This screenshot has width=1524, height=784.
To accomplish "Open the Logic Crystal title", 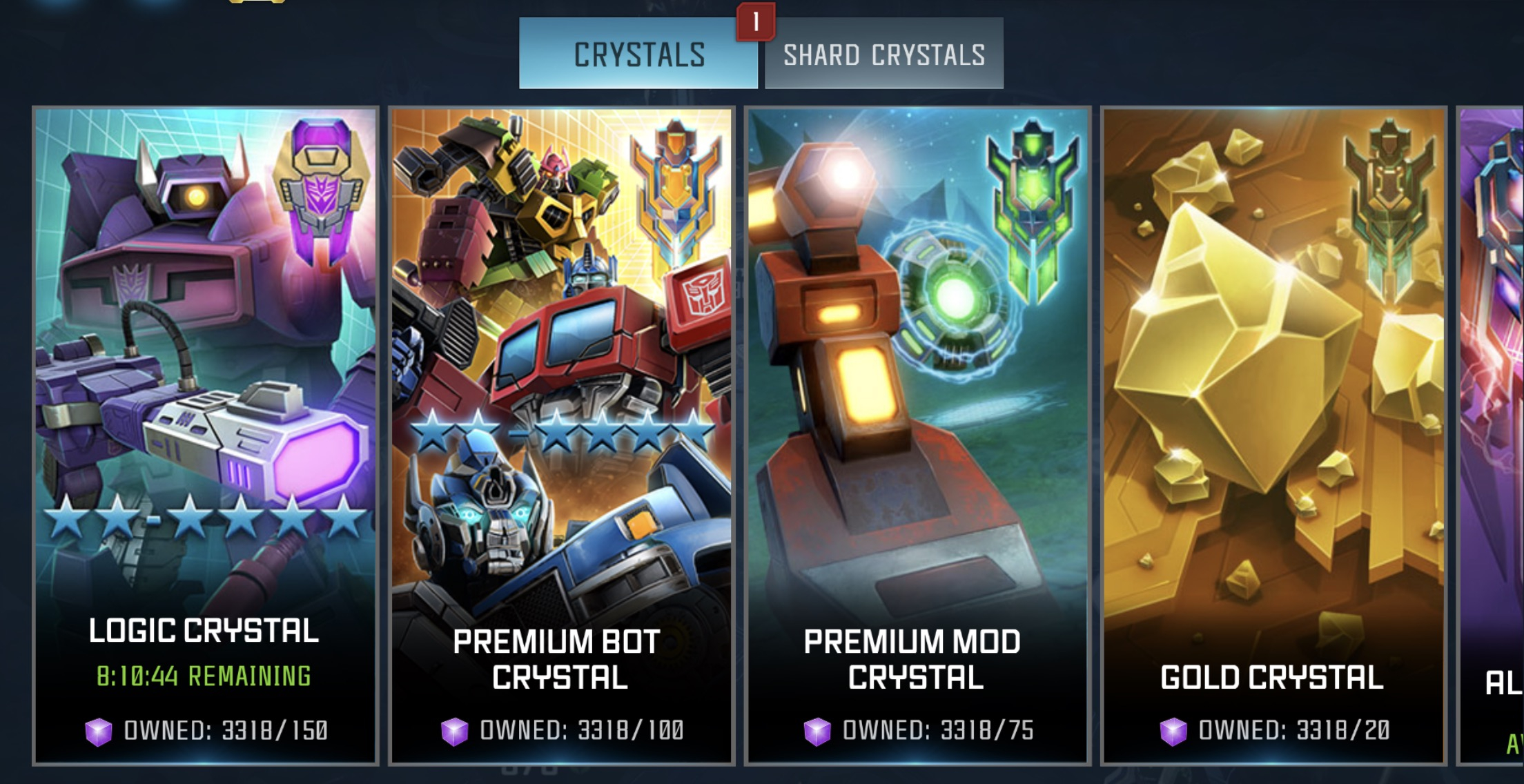I will pyautogui.click(x=204, y=631).
